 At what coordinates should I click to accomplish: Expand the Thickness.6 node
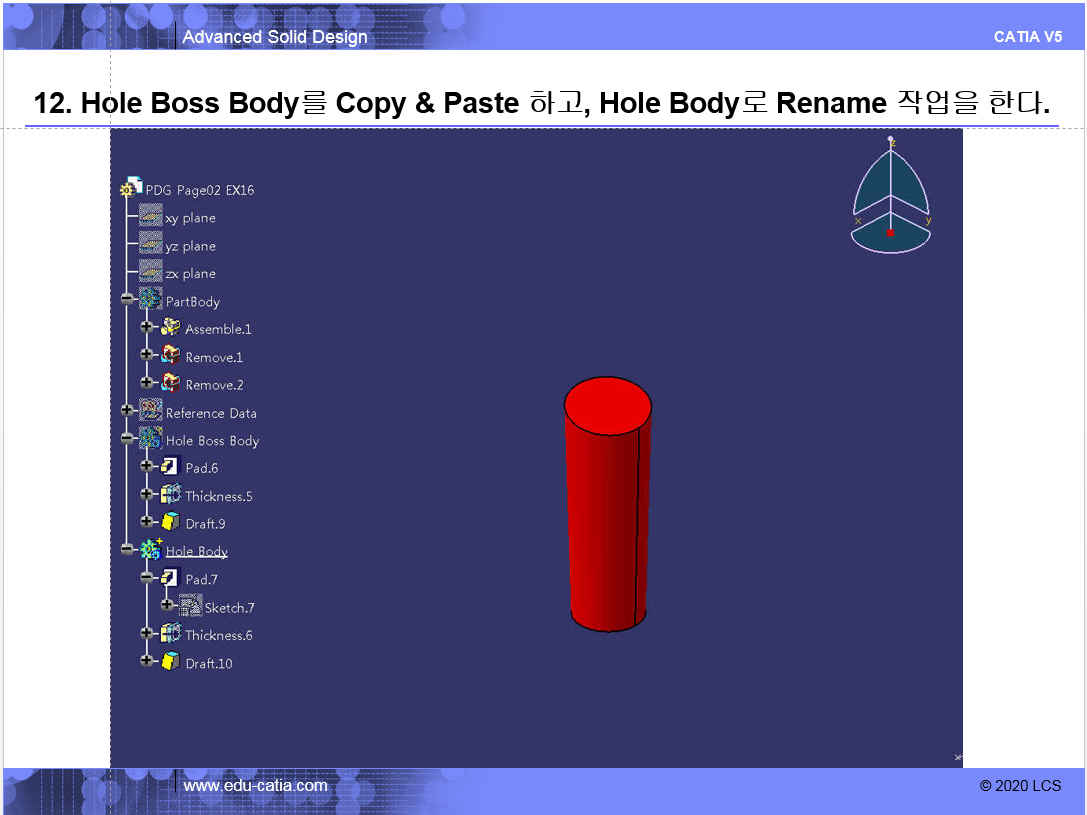(x=147, y=634)
